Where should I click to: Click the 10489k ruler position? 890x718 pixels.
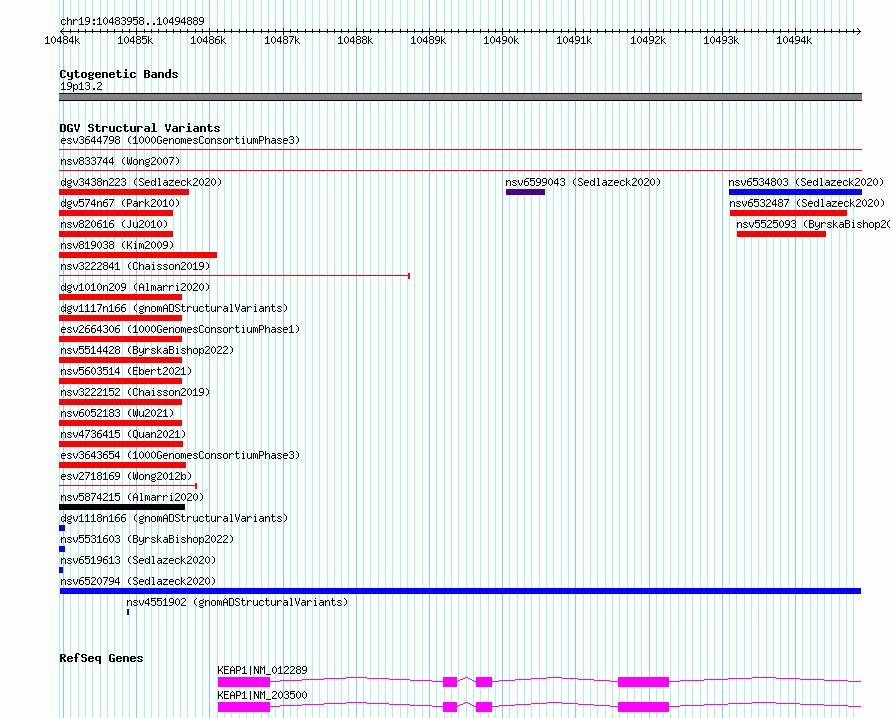tap(428, 40)
